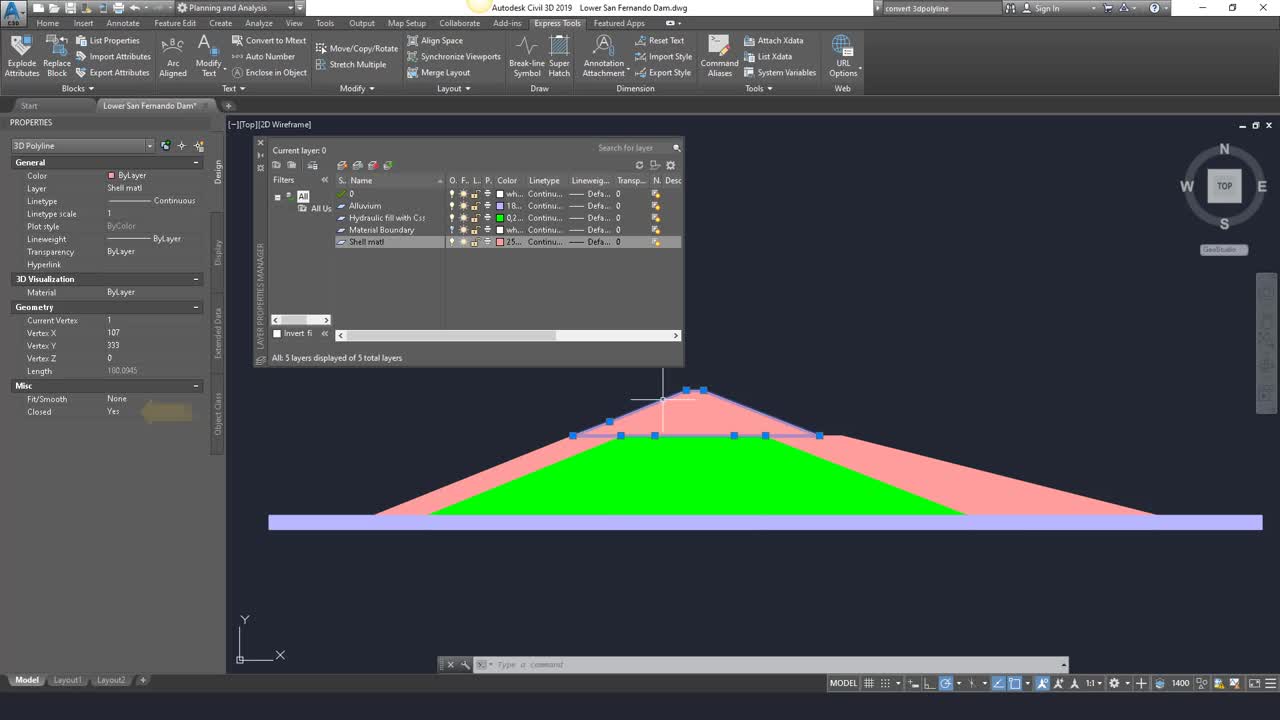Screen dimensions: 1280x720
Task: Freeze the Material Boundary layer
Action: [x=463, y=230]
